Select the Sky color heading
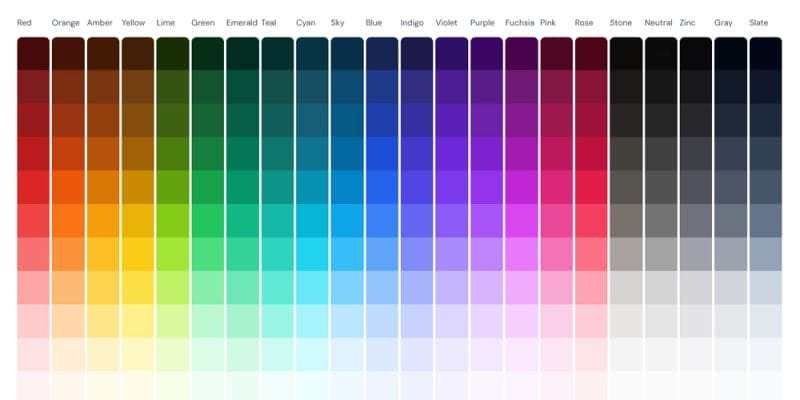The height and width of the screenshot is (400, 800). 338,22
